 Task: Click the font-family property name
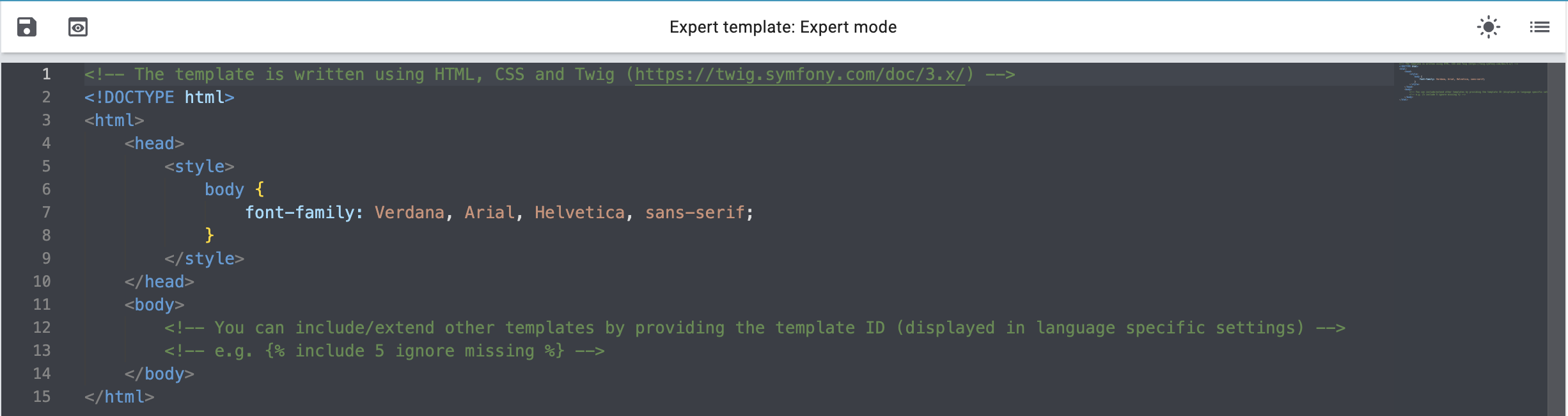[299, 212]
